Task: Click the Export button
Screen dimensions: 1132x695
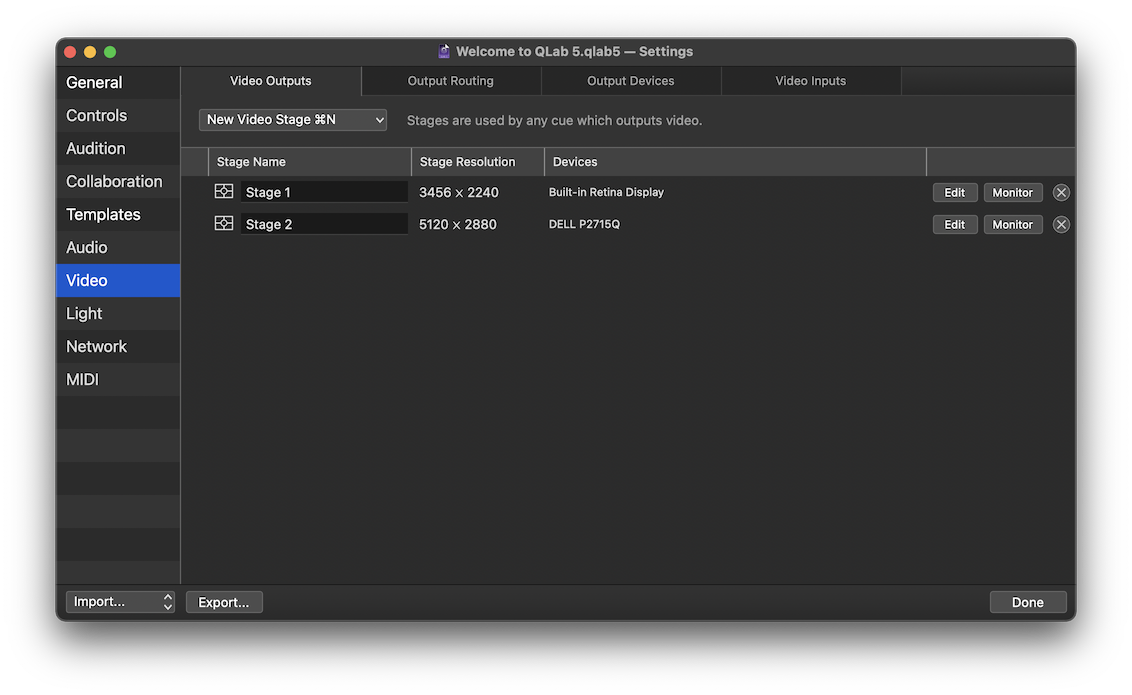Action: pyautogui.click(x=223, y=601)
